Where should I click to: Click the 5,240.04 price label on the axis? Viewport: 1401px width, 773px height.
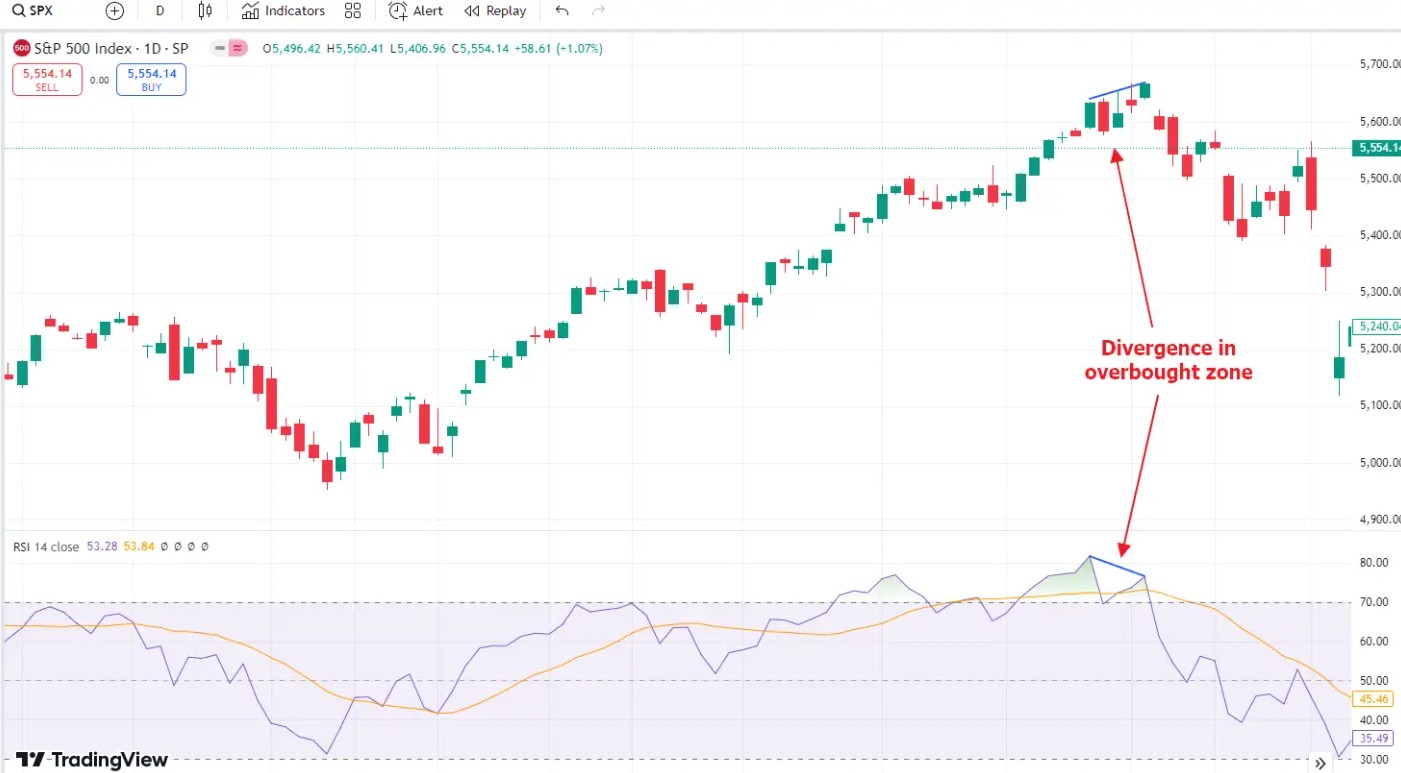[x=1377, y=326]
